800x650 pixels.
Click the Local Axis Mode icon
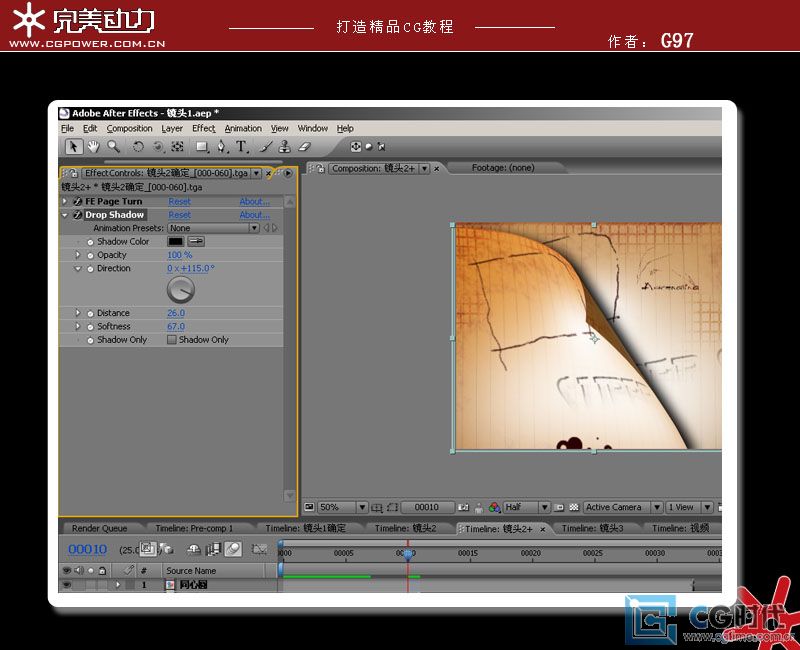[x=356, y=147]
